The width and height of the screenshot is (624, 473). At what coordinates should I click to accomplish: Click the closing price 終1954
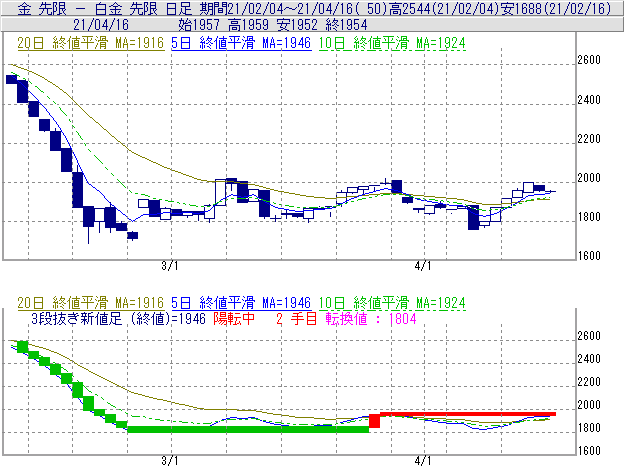click(x=347, y=25)
